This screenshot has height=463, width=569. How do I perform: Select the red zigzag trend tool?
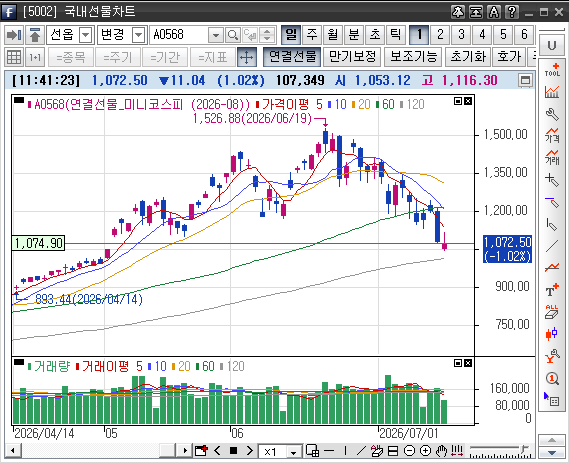click(x=552, y=268)
